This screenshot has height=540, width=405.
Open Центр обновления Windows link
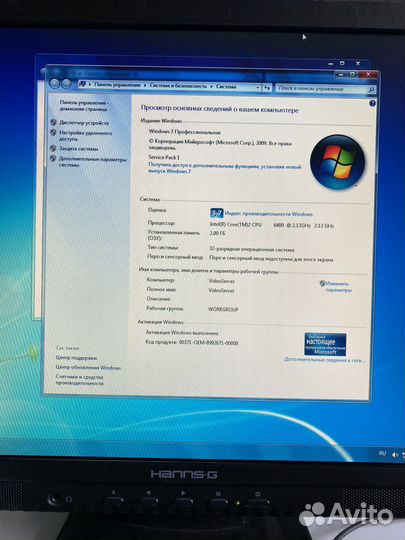click(x=88, y=367)
